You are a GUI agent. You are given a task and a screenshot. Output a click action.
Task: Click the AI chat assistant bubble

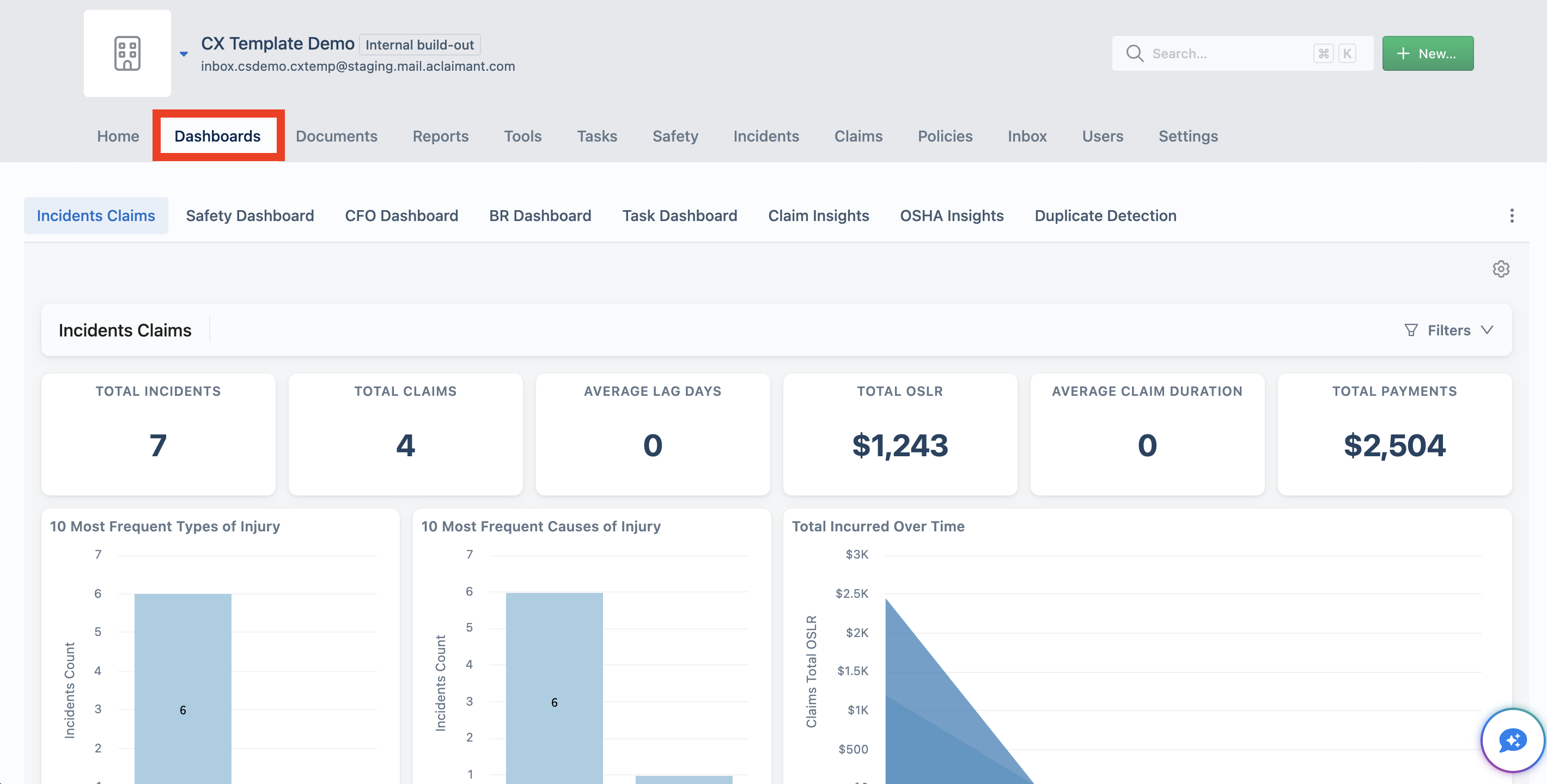(x=1512, y=739)
